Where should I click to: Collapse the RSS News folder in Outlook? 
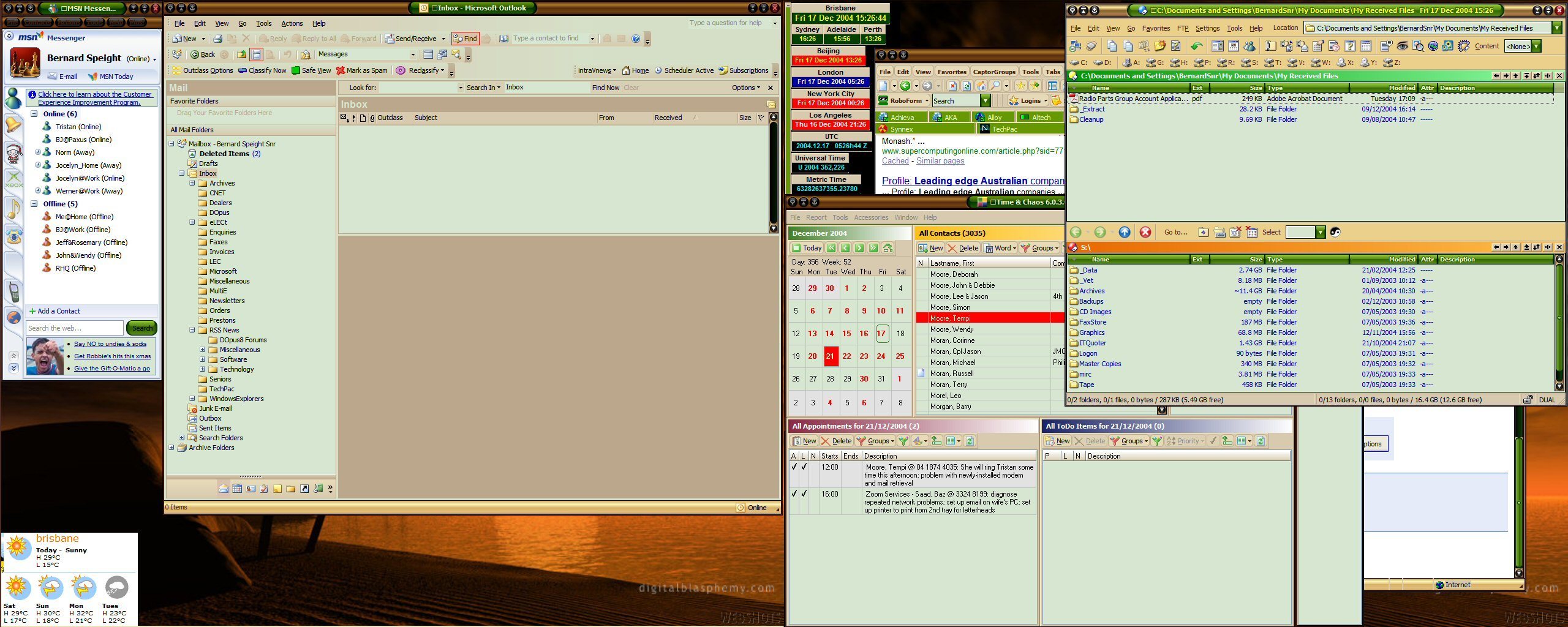coord(192,330)
